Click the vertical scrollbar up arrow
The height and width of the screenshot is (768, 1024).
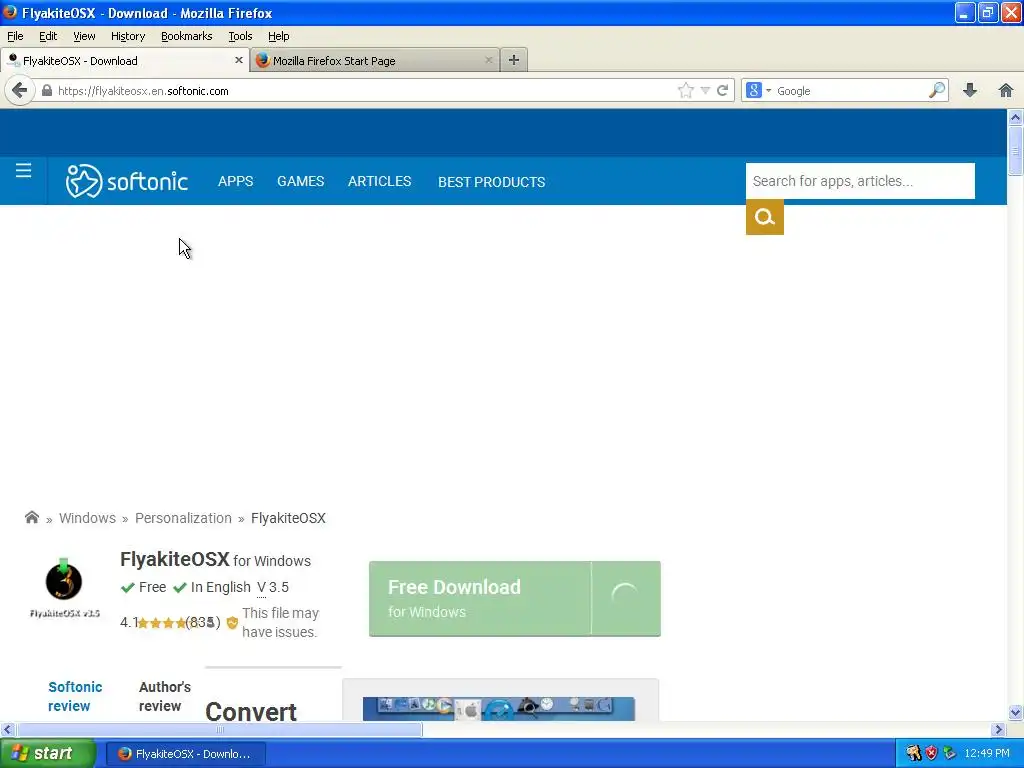(1015, 118)
